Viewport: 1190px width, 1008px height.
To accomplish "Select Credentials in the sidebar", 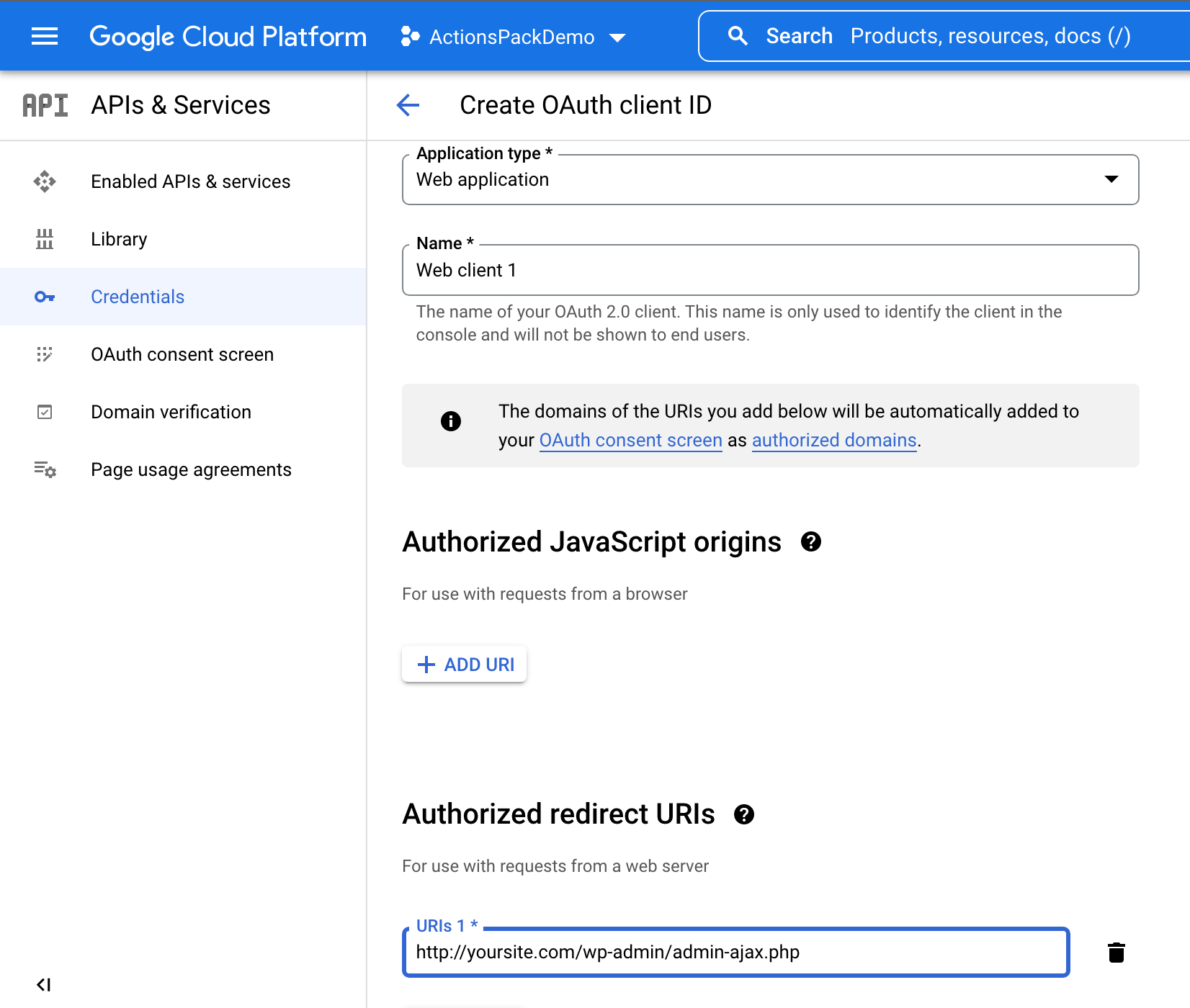I will click(183, 297).
